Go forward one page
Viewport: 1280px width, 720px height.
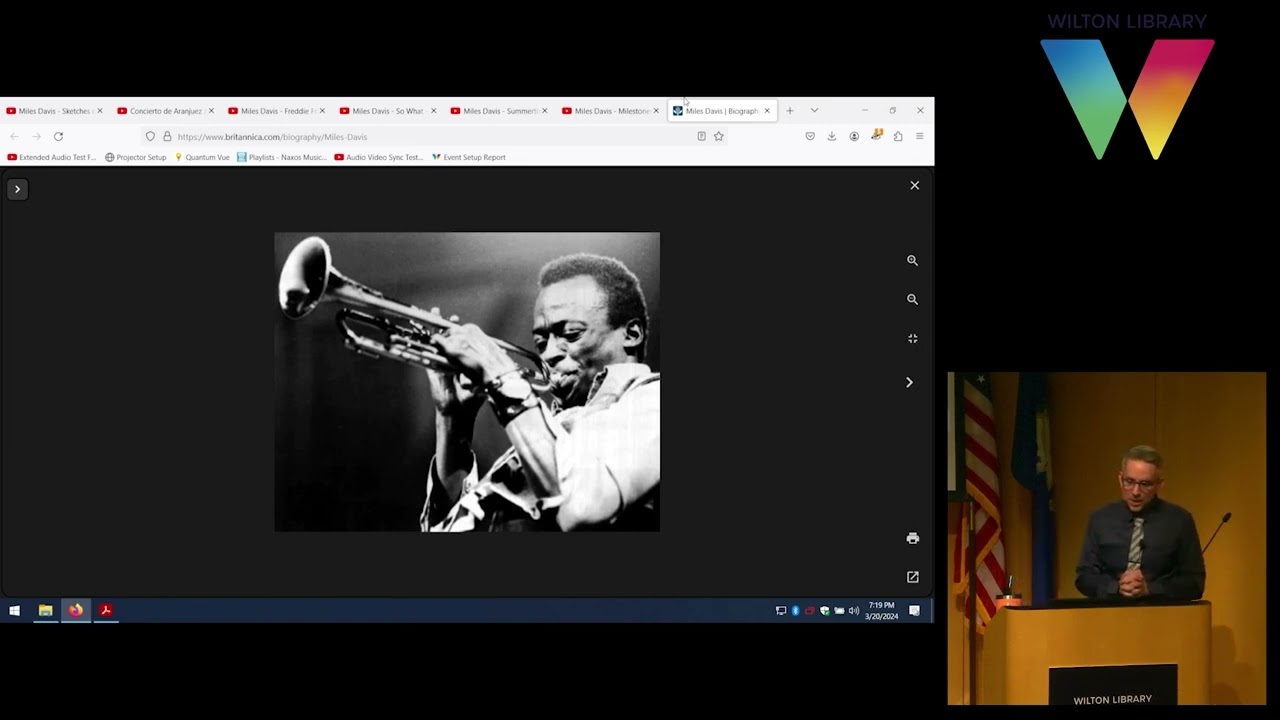tap(36, 136)
